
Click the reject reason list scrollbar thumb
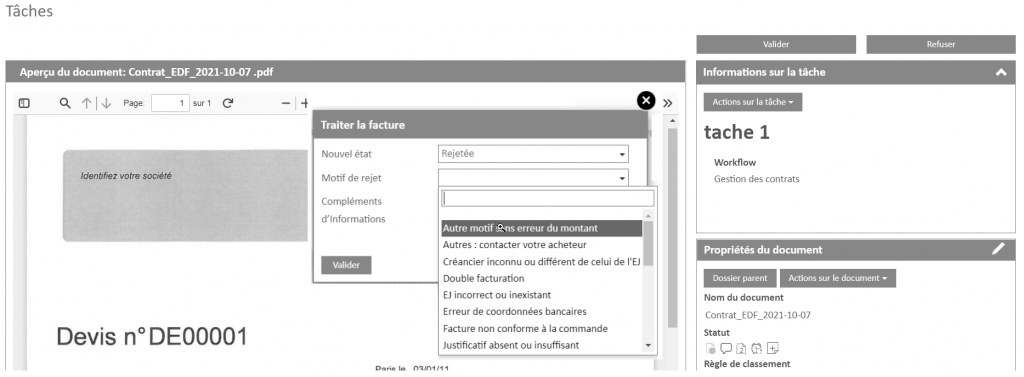point(648,243)
